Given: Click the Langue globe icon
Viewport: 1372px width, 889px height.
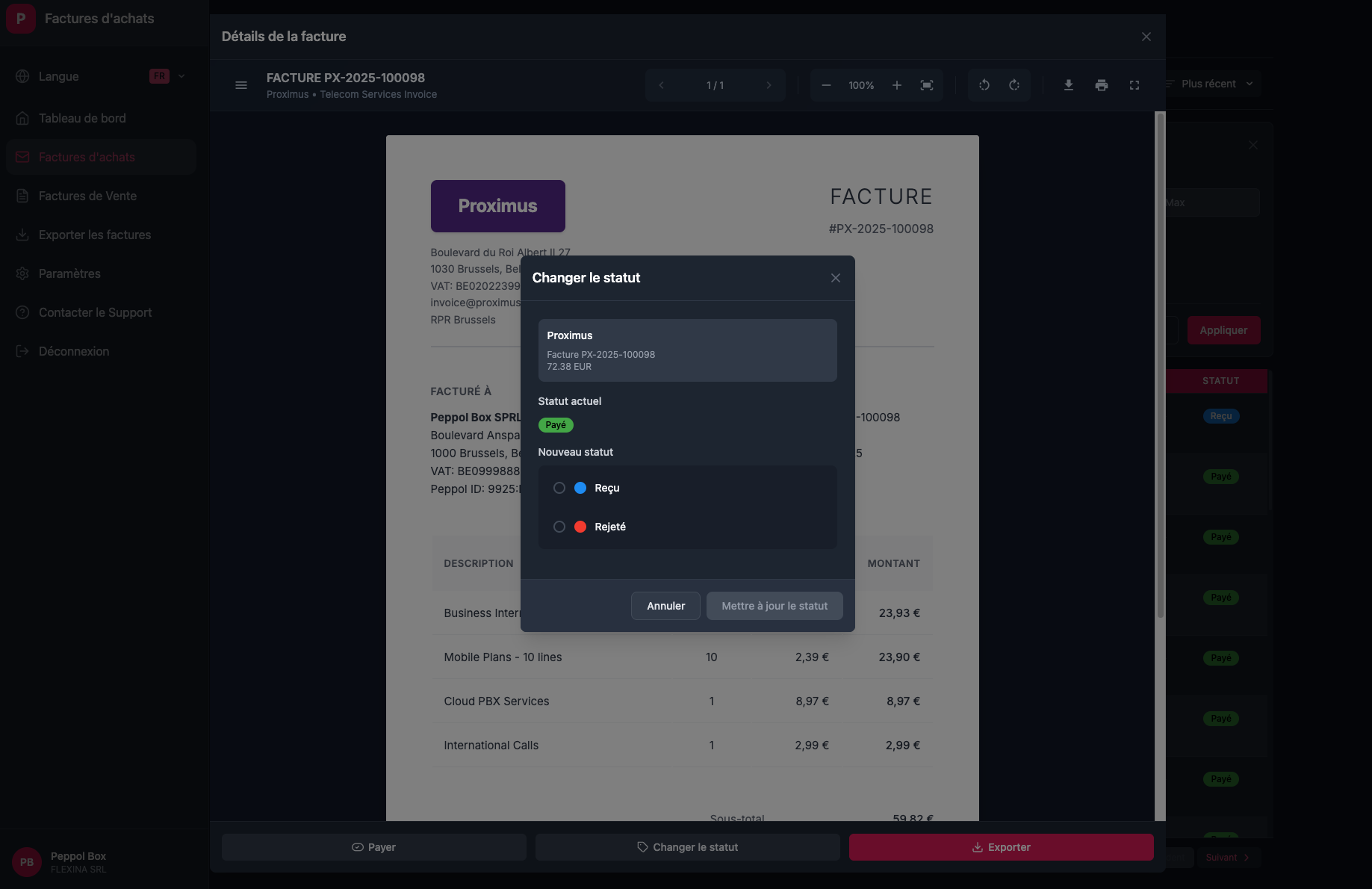Looking at the screenshot, I should [x=22, y=76].
